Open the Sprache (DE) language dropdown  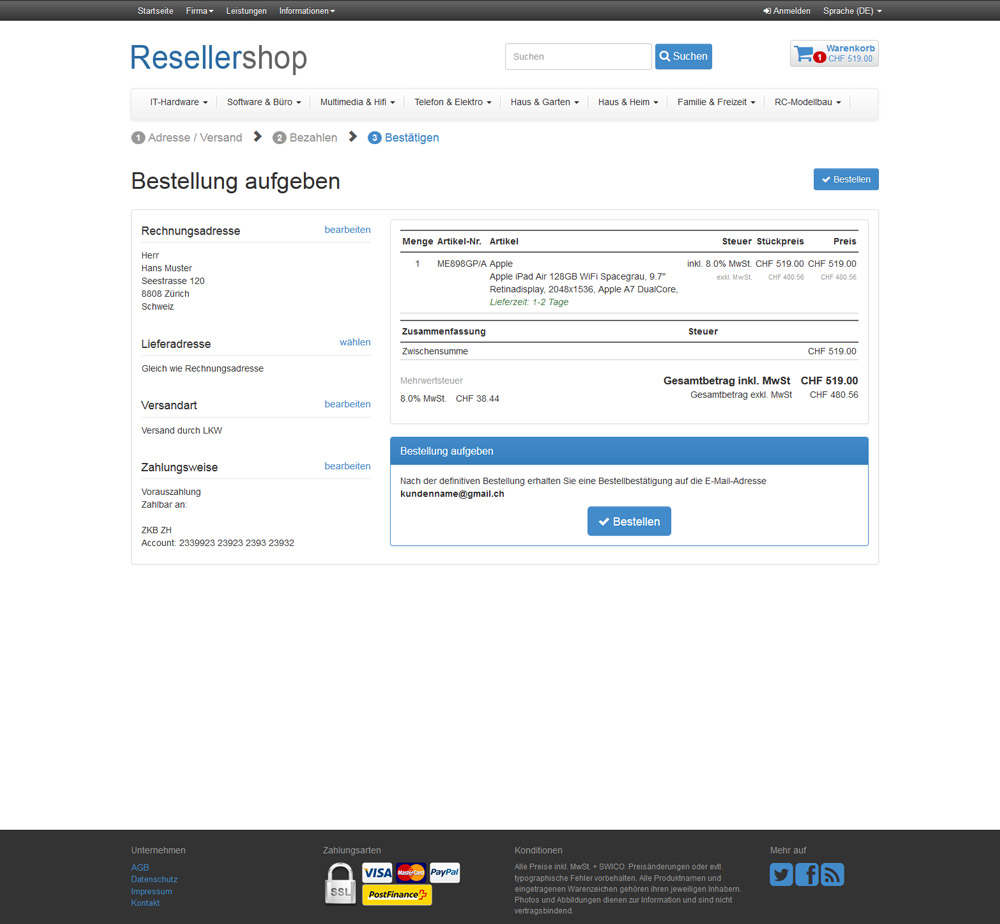852,11
